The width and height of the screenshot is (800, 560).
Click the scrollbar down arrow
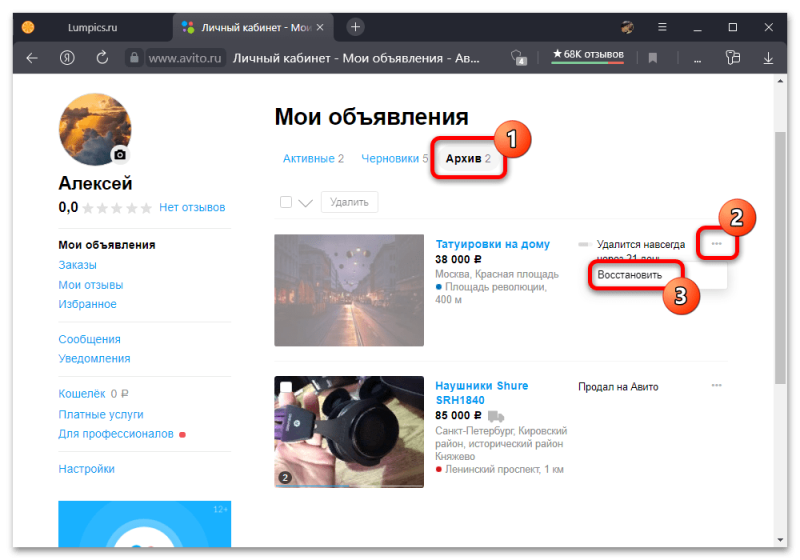pos(780,540)
